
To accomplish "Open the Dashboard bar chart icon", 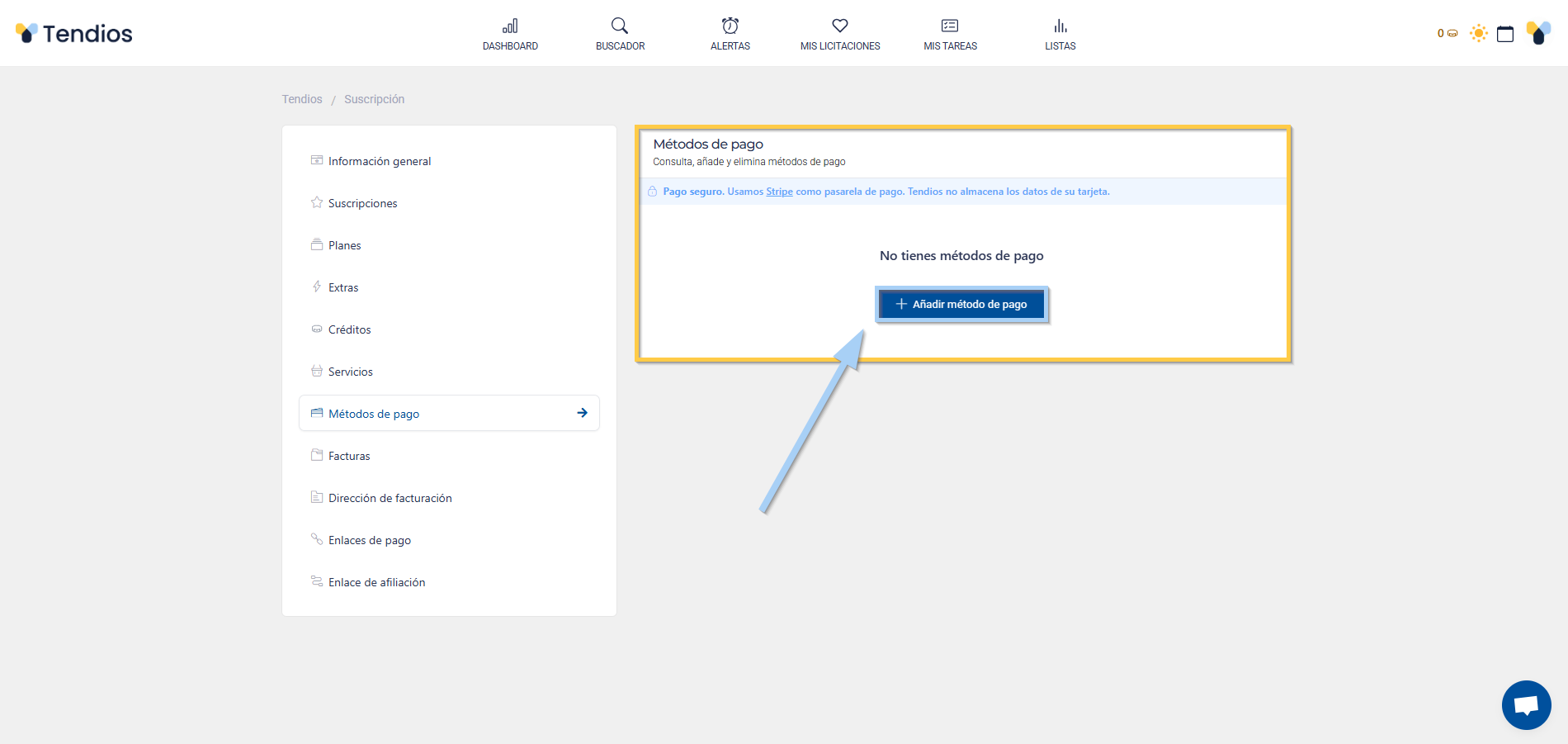I will tap(510, 26).
